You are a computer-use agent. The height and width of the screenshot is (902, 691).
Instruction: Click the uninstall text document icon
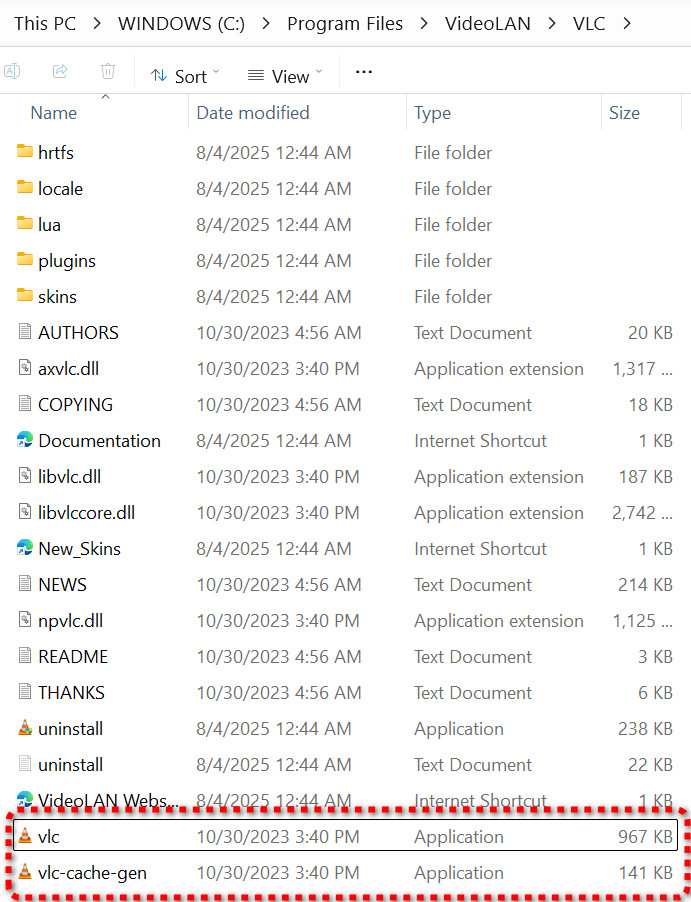25,764
